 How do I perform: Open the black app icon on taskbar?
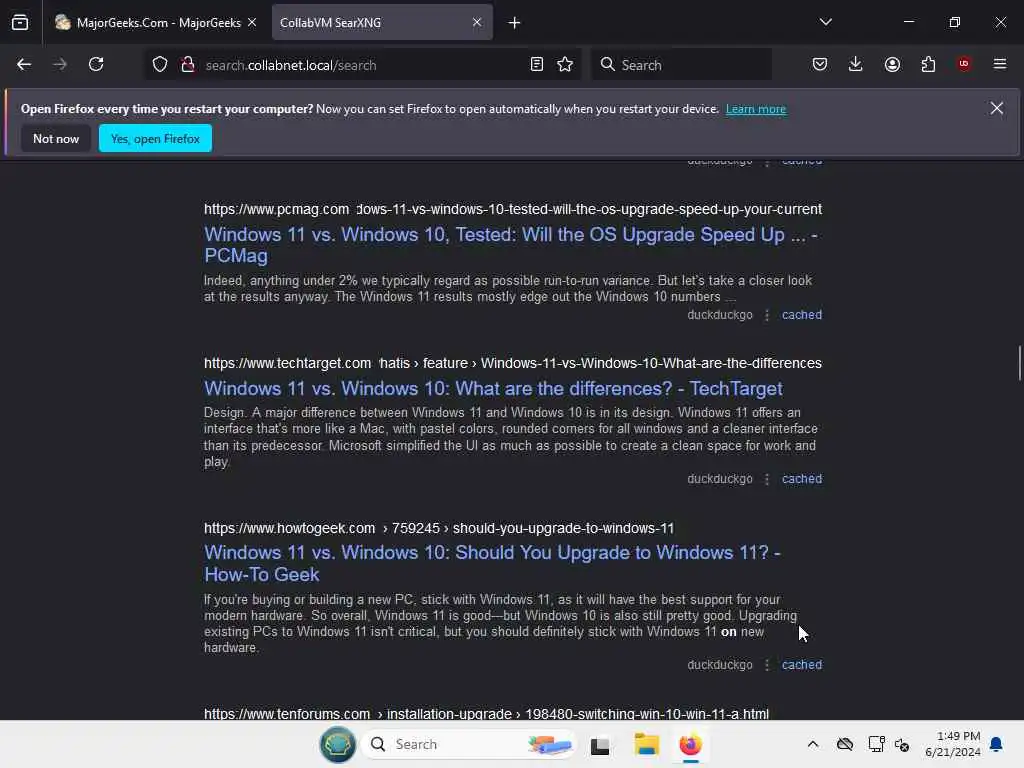pyautogui.click(x=600, y=745)
